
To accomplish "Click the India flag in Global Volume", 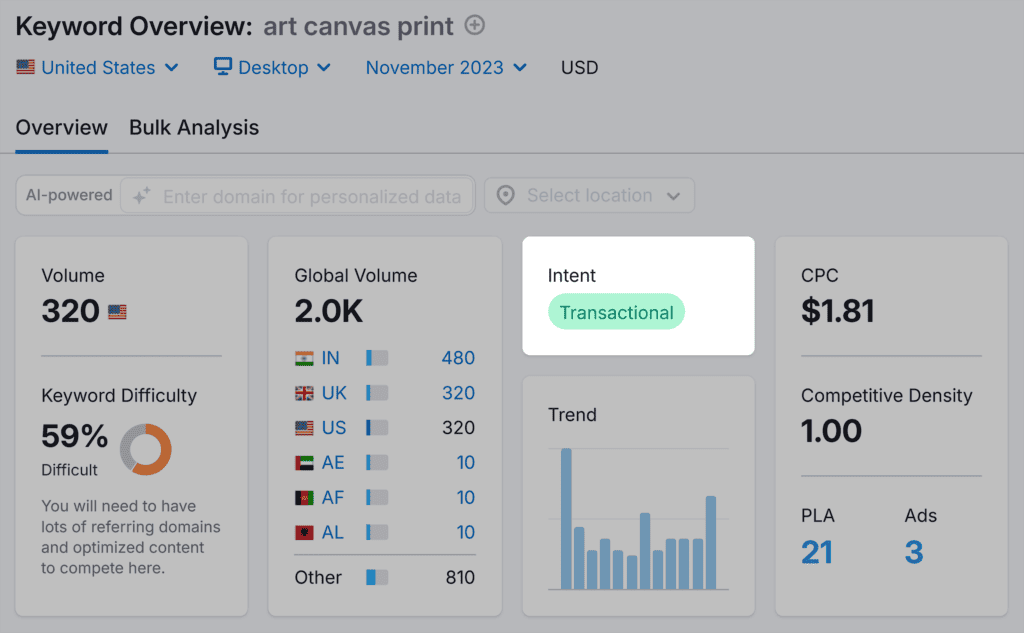I will [305, 357].
